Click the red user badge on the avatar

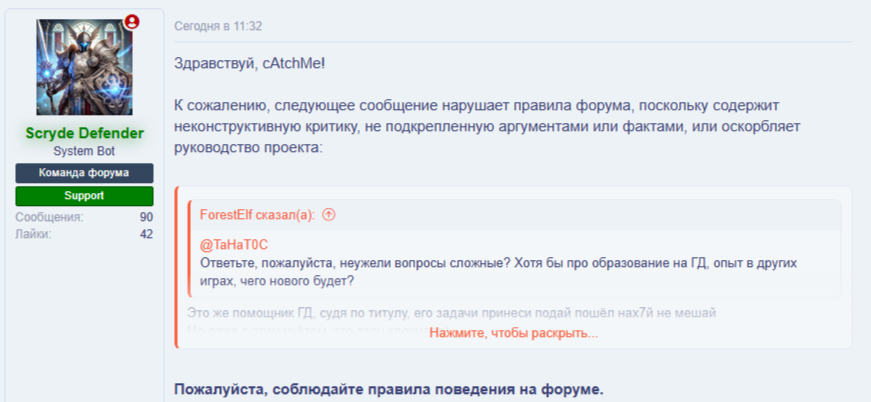pos(132,22)
